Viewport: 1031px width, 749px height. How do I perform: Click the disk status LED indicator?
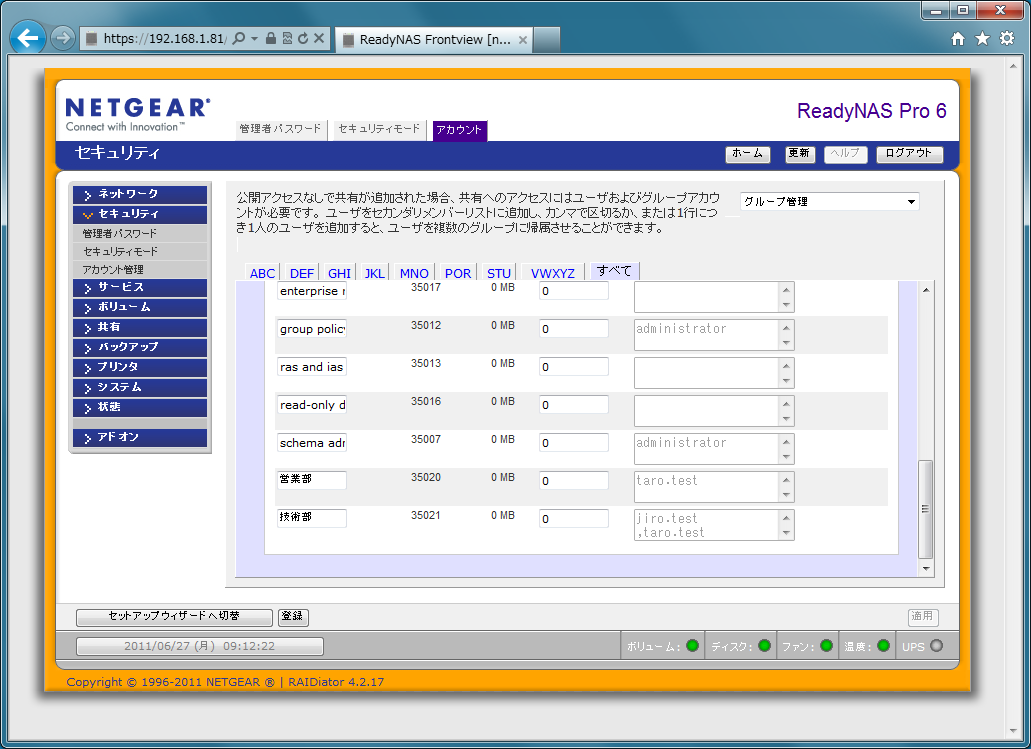click(764, 646)
